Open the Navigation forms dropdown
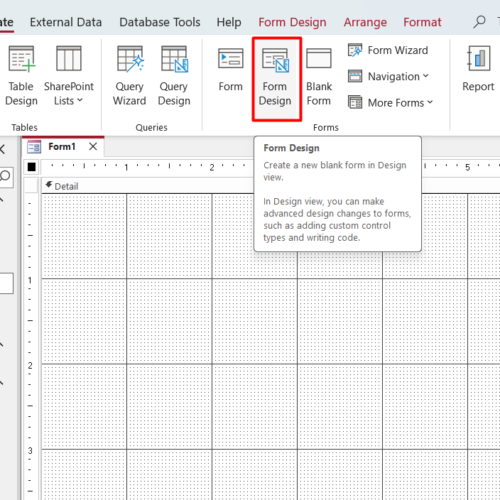 tap(388, 76)
